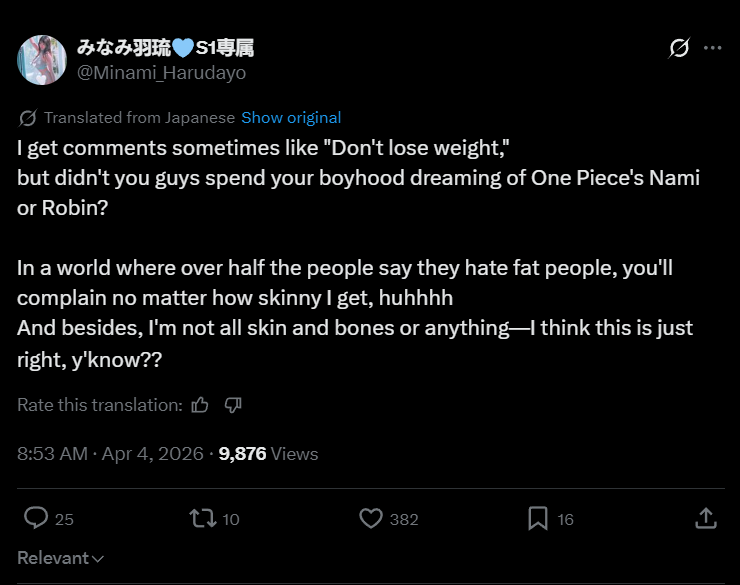
Task: Click the like count 382
Action: (x=404, y=519)
